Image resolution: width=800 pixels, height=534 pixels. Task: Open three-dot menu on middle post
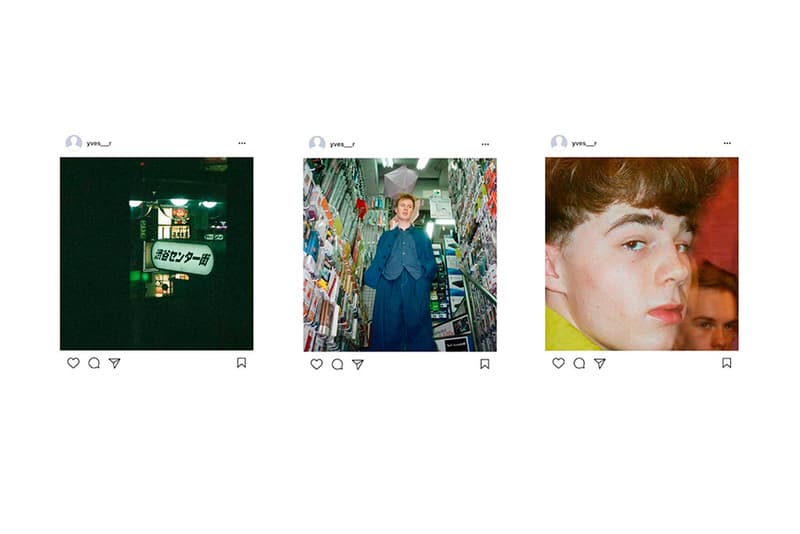[x=485, y=144]
